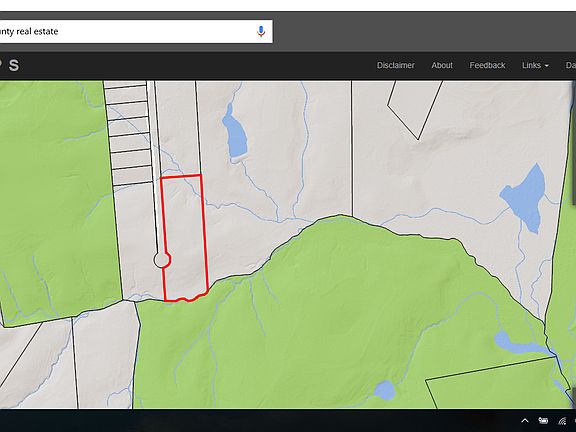Select the red-outlined parcel on map

[185, 238]
